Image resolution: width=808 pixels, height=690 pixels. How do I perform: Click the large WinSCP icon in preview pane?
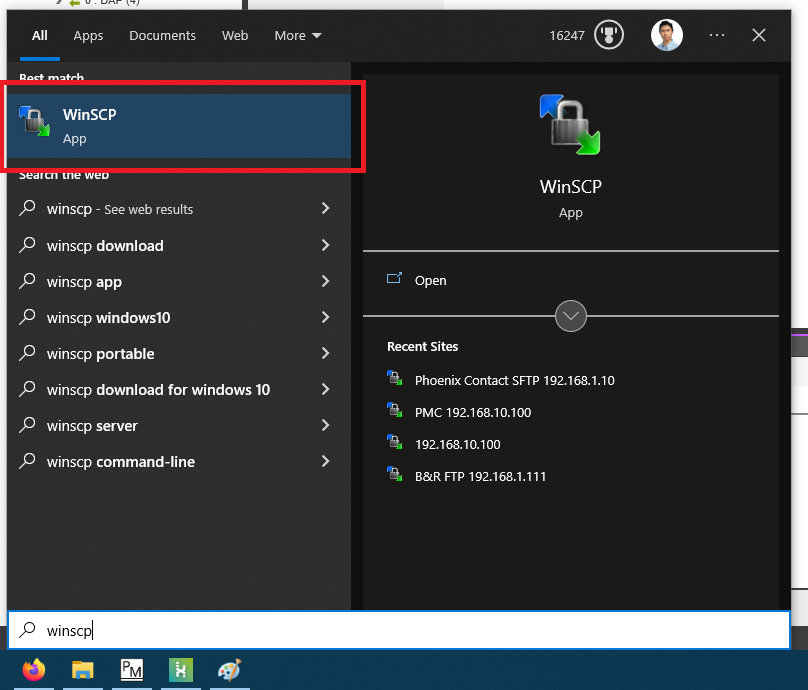click(x=570, y=125)
